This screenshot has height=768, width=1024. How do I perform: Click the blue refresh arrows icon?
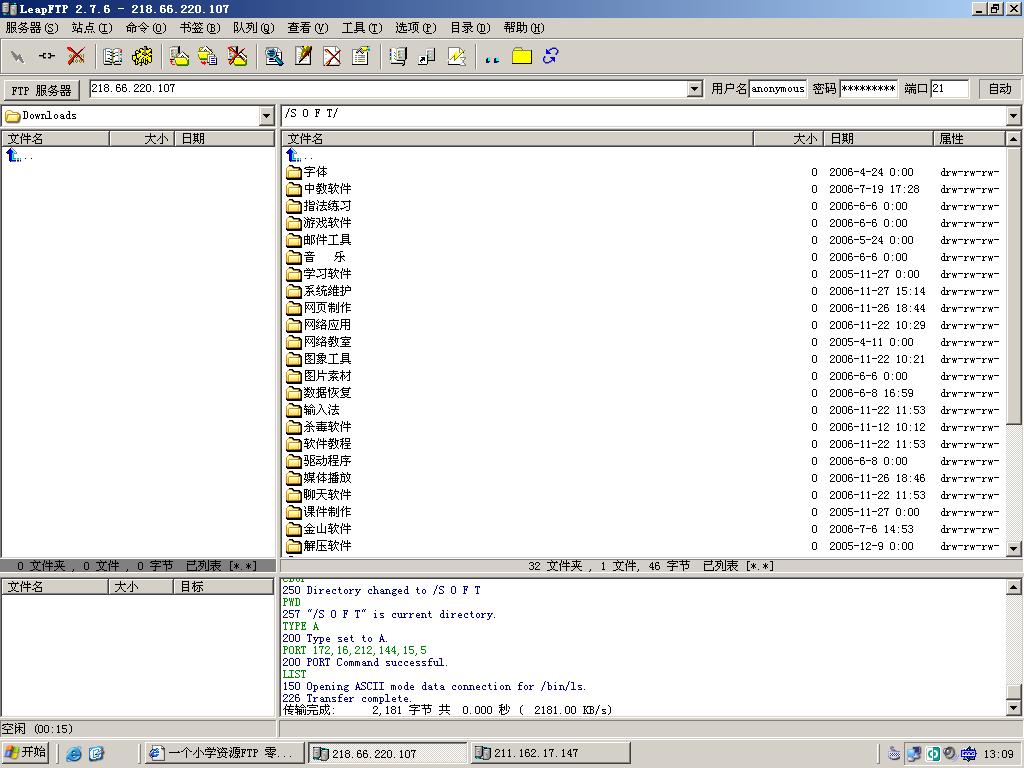550,56
